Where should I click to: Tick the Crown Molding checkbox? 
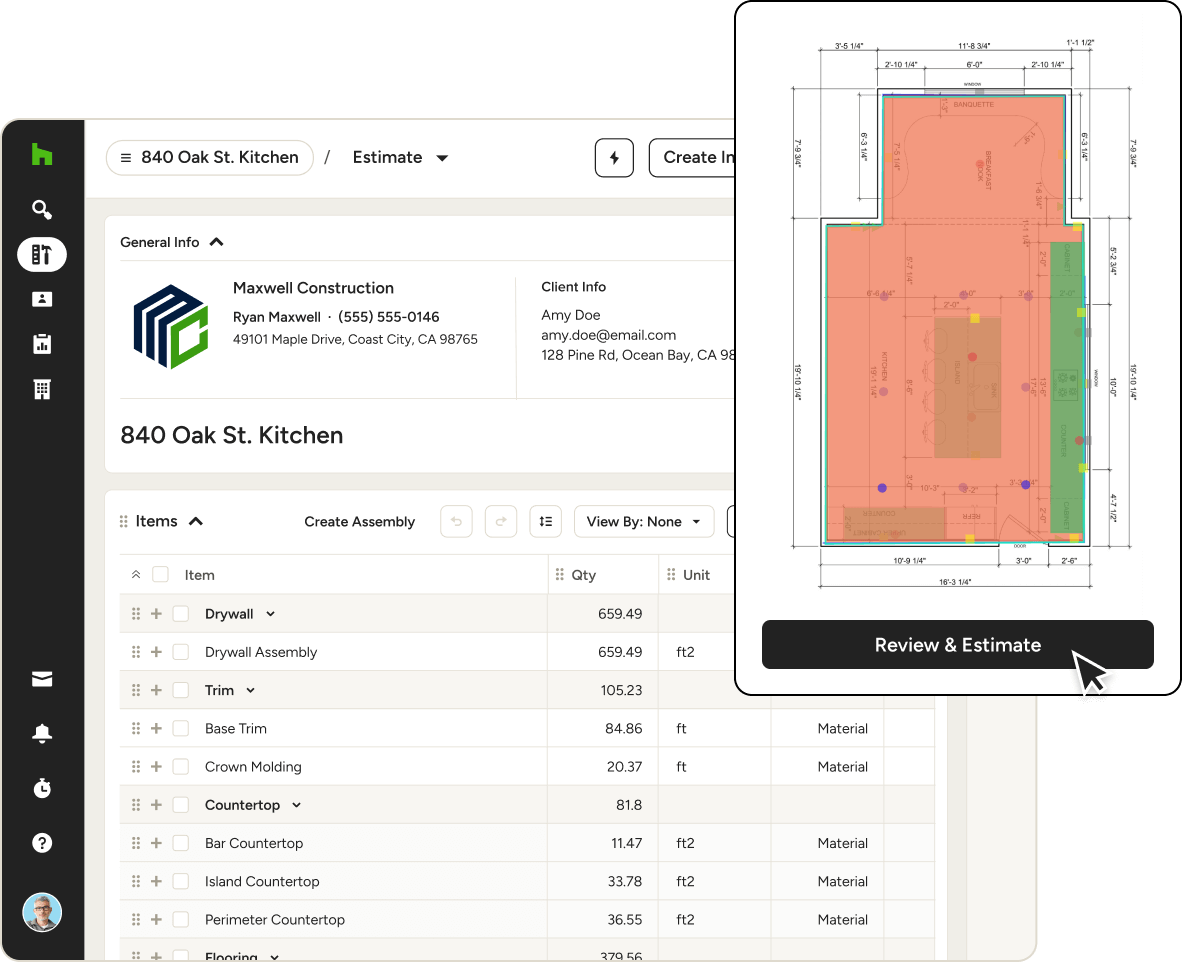coord(181,767)
